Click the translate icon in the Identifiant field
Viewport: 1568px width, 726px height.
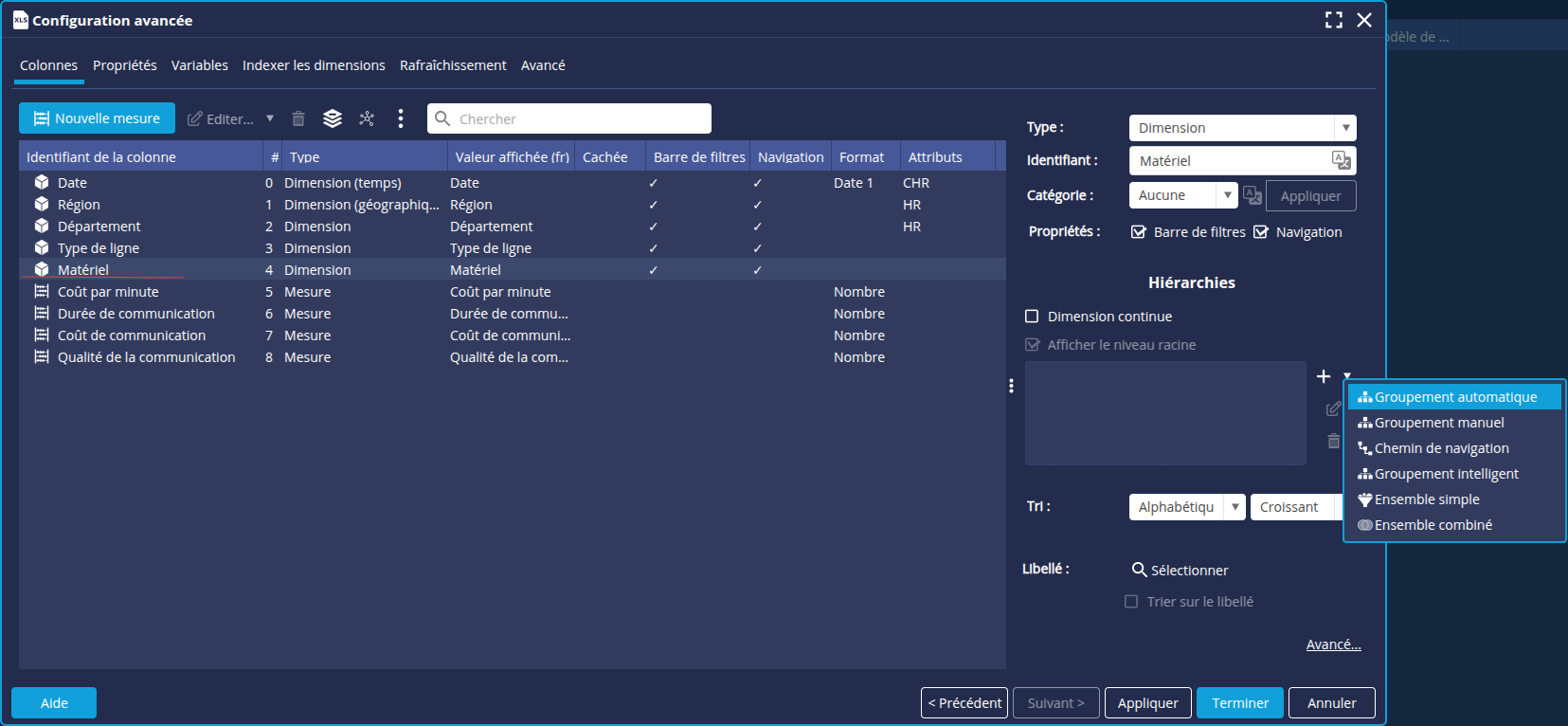[x=1341, y=160]
